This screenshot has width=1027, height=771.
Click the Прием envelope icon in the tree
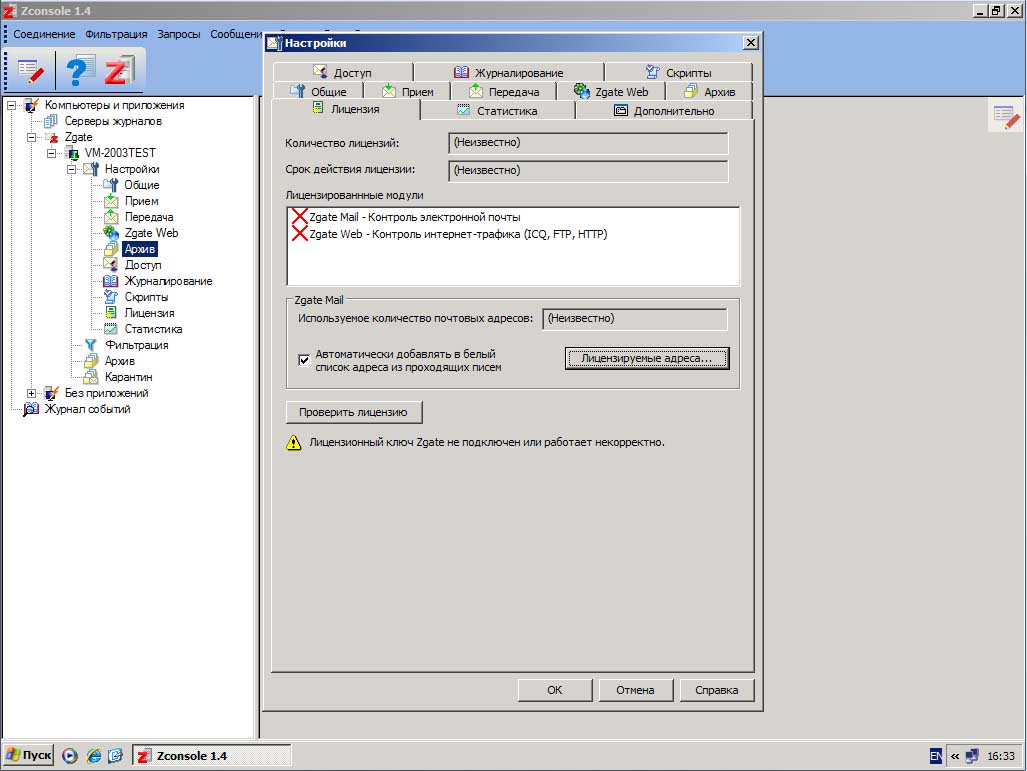tap(111, 200)
